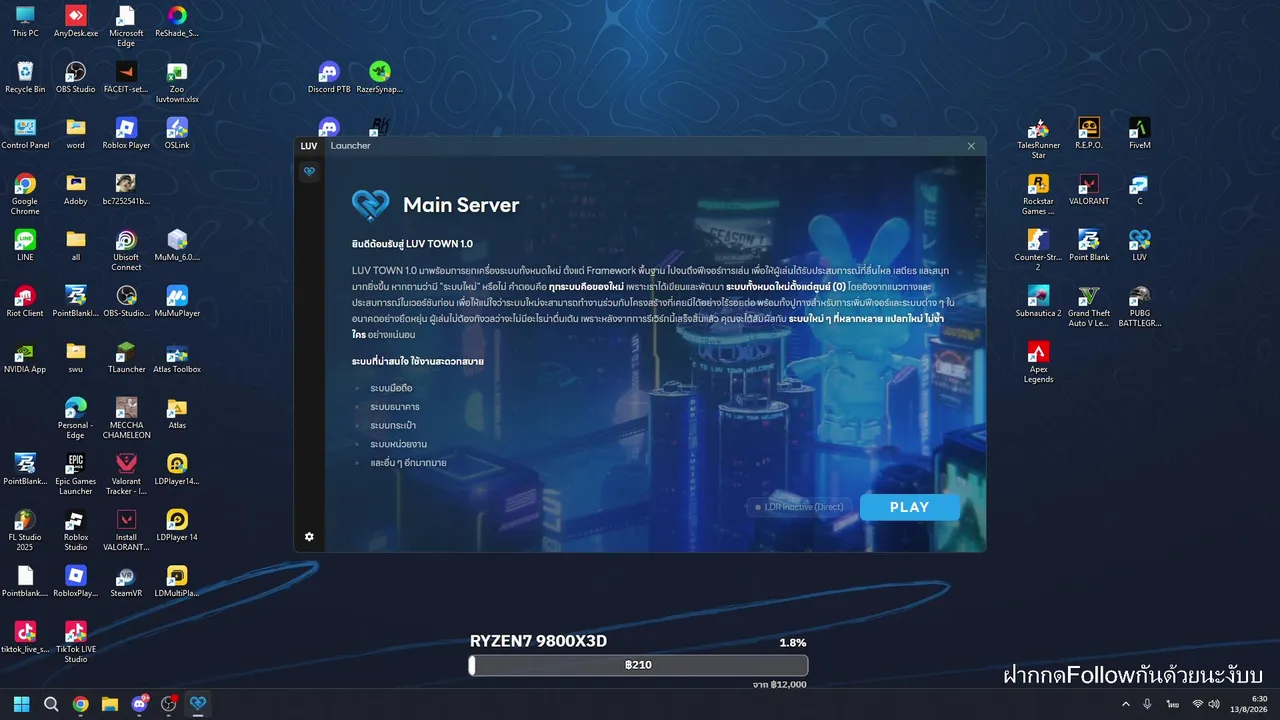This screenshot has width=1280, height=720.
Task: Select the NVIDIA App desktop icon
Action: click(x=25, y=357)
